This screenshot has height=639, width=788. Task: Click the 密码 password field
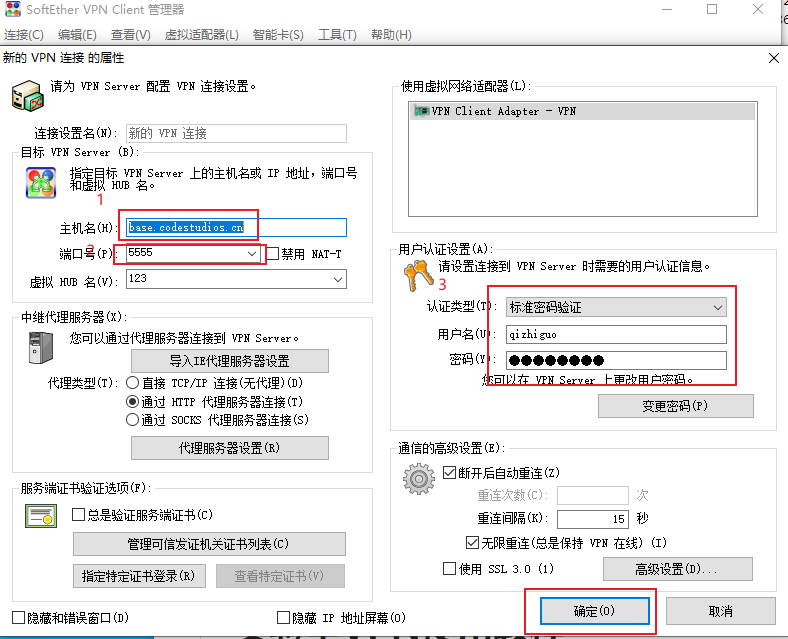pos(616,360)
